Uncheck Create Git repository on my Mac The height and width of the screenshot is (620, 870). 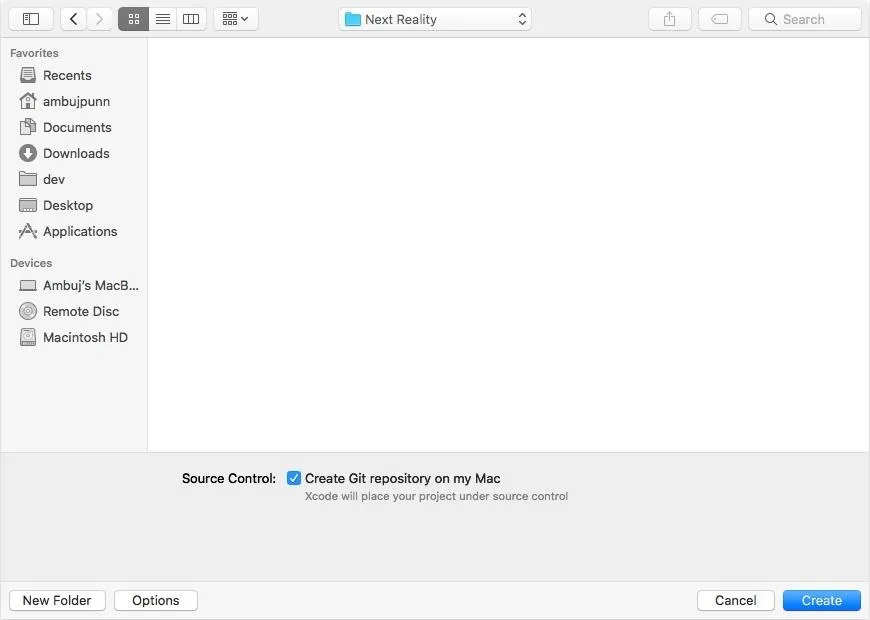pyautogui.click(x=294, y=478)
